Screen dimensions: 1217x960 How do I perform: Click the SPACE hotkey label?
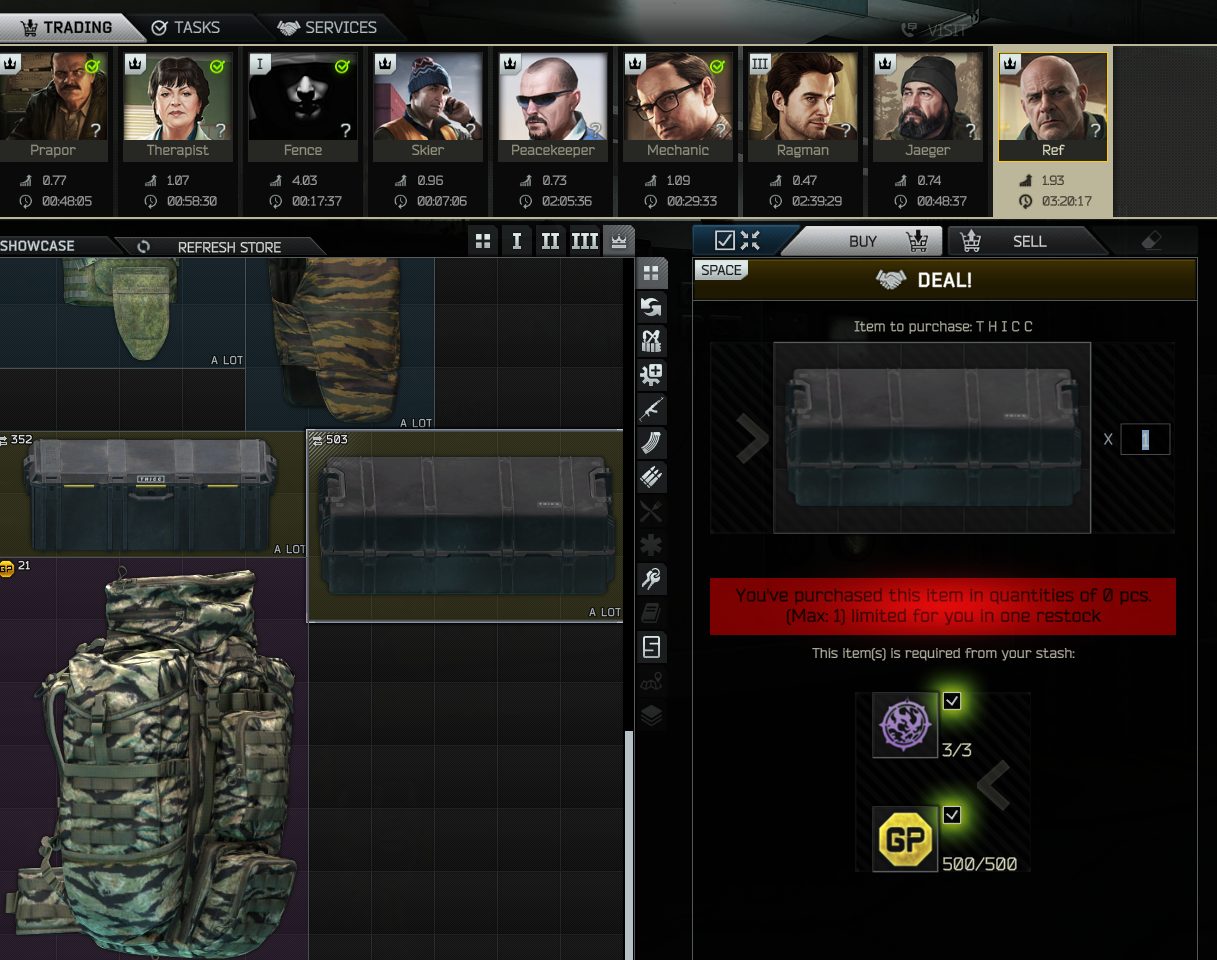click(x=721, y=270)
